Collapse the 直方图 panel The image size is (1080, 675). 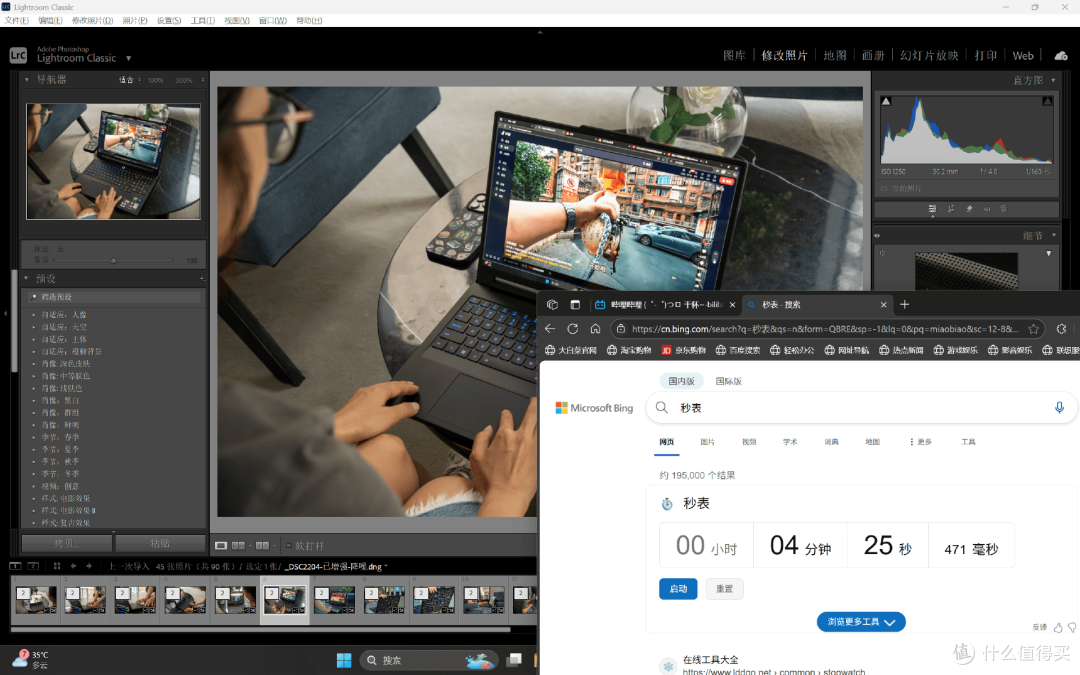pyautogui.click(x=1053, y=81)
